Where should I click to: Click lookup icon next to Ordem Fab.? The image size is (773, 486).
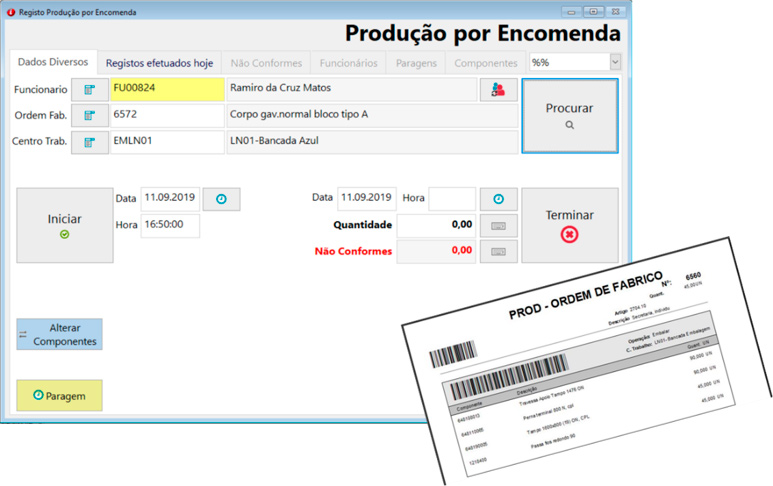[89, 115]
